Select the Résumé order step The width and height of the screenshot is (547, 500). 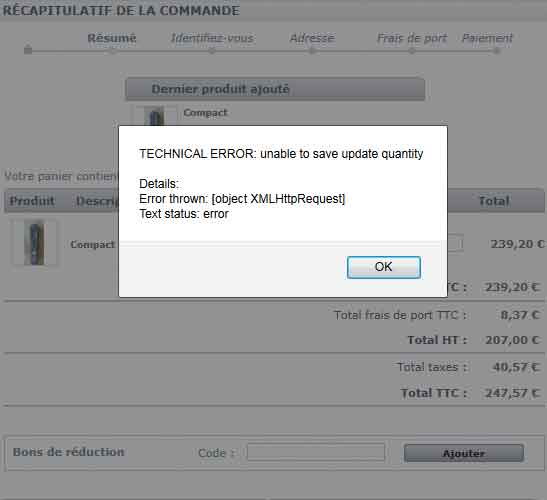[x=112, y=38]
